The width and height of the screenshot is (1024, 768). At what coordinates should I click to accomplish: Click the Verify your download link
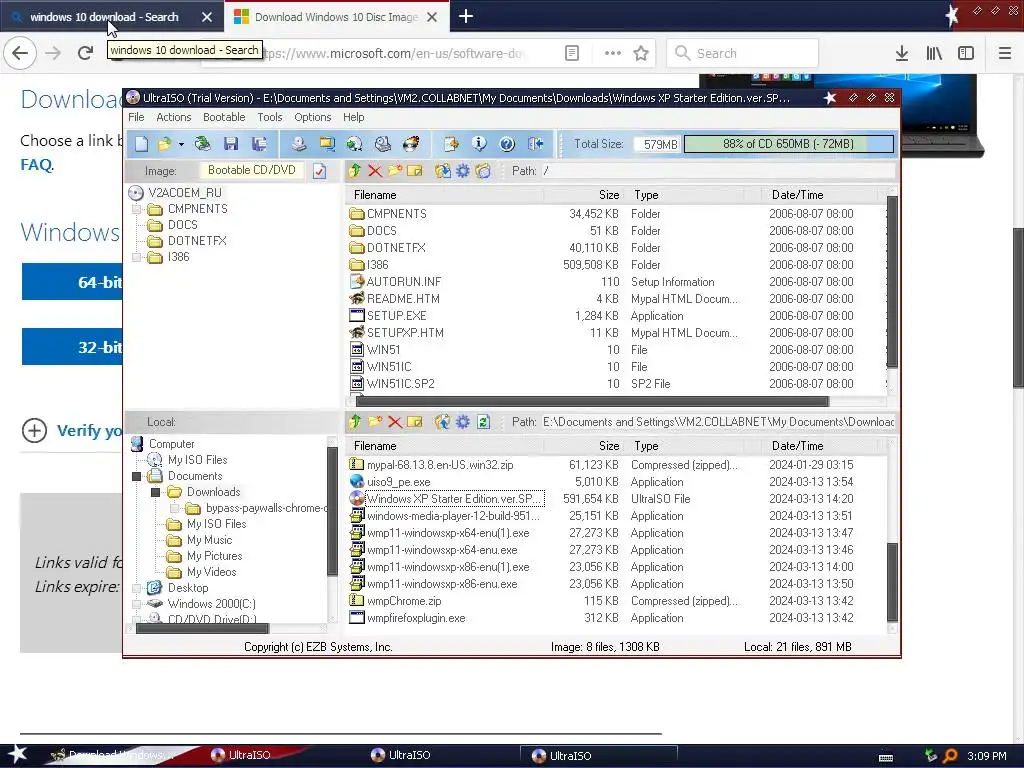89,431
